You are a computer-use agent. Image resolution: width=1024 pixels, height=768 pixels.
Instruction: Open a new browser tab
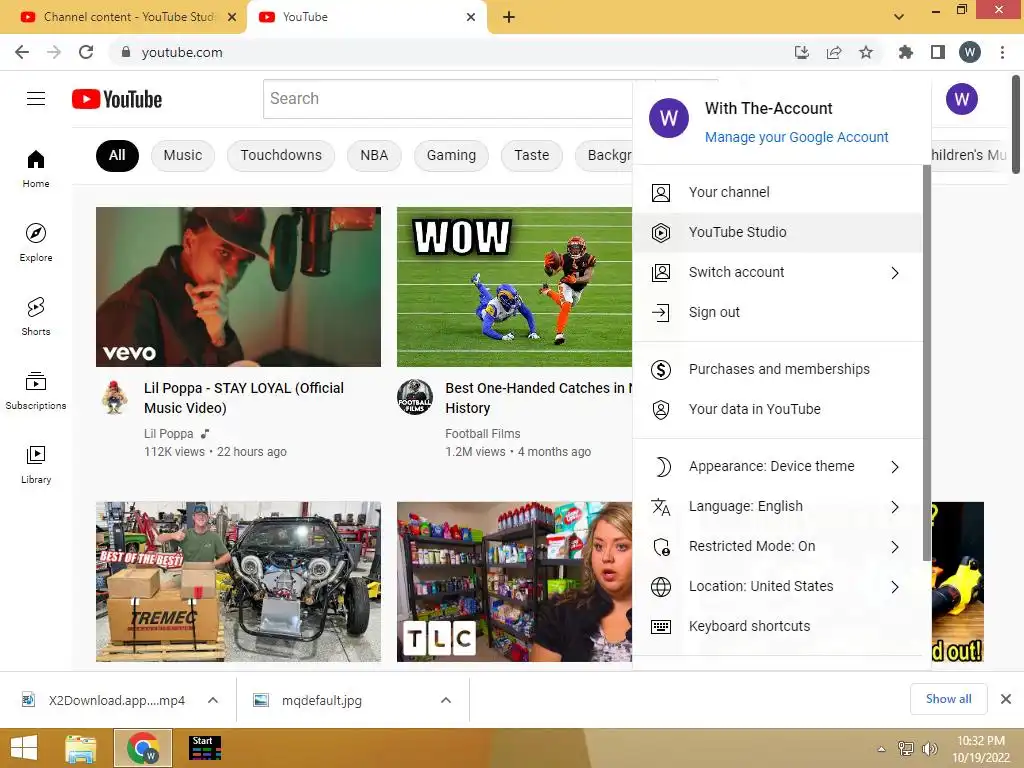(509, 17)
